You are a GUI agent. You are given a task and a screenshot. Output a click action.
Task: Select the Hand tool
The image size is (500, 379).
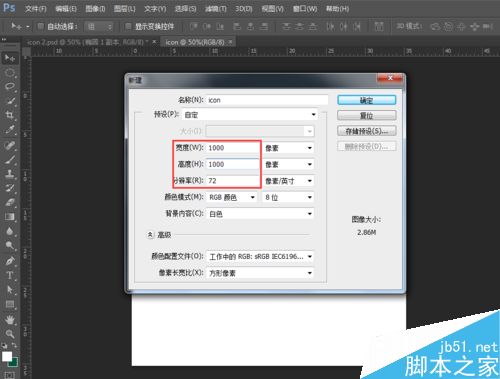[10, 320]
